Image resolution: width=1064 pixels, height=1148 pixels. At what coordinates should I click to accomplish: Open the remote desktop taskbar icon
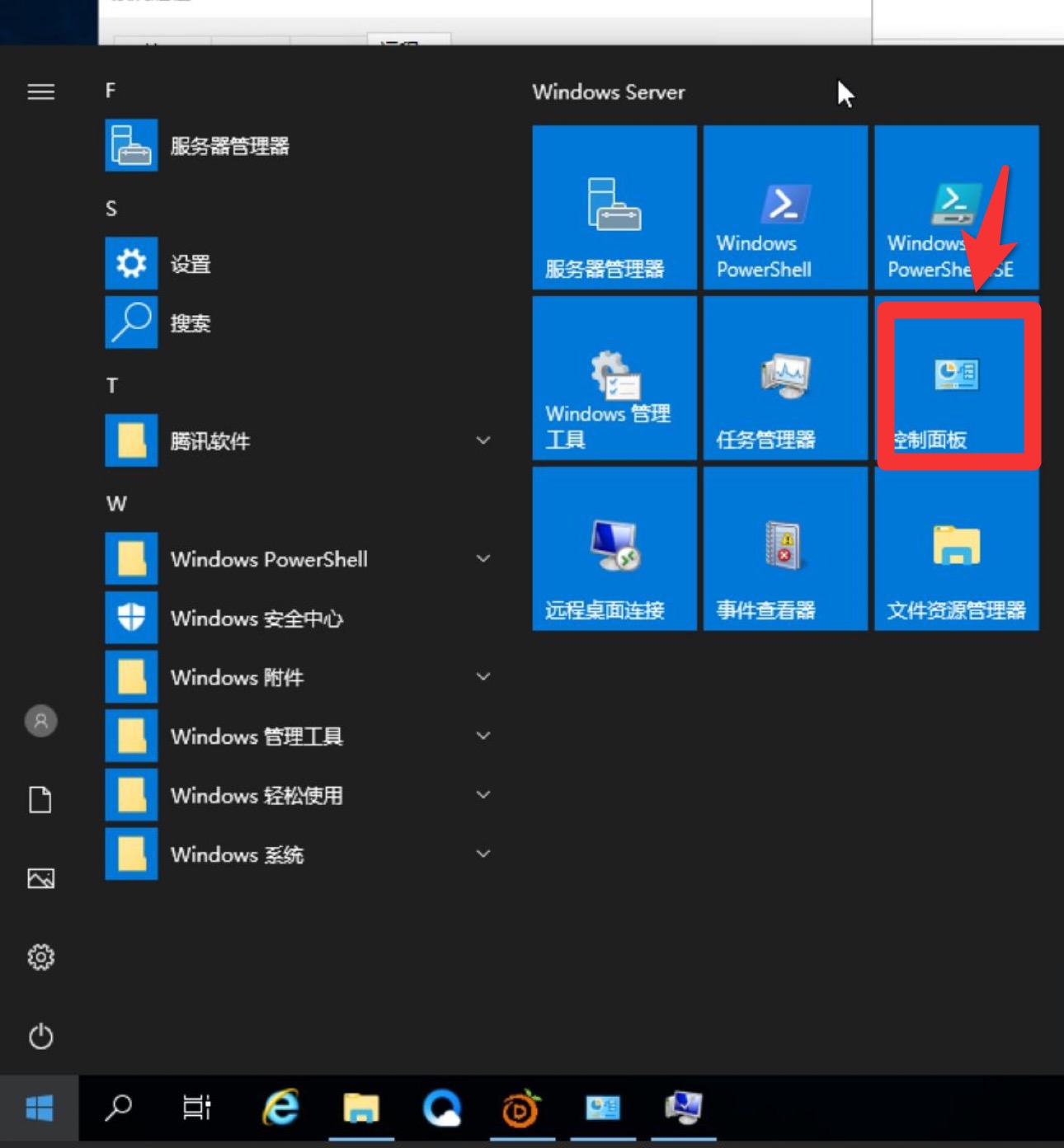(x=683, y=1108)
